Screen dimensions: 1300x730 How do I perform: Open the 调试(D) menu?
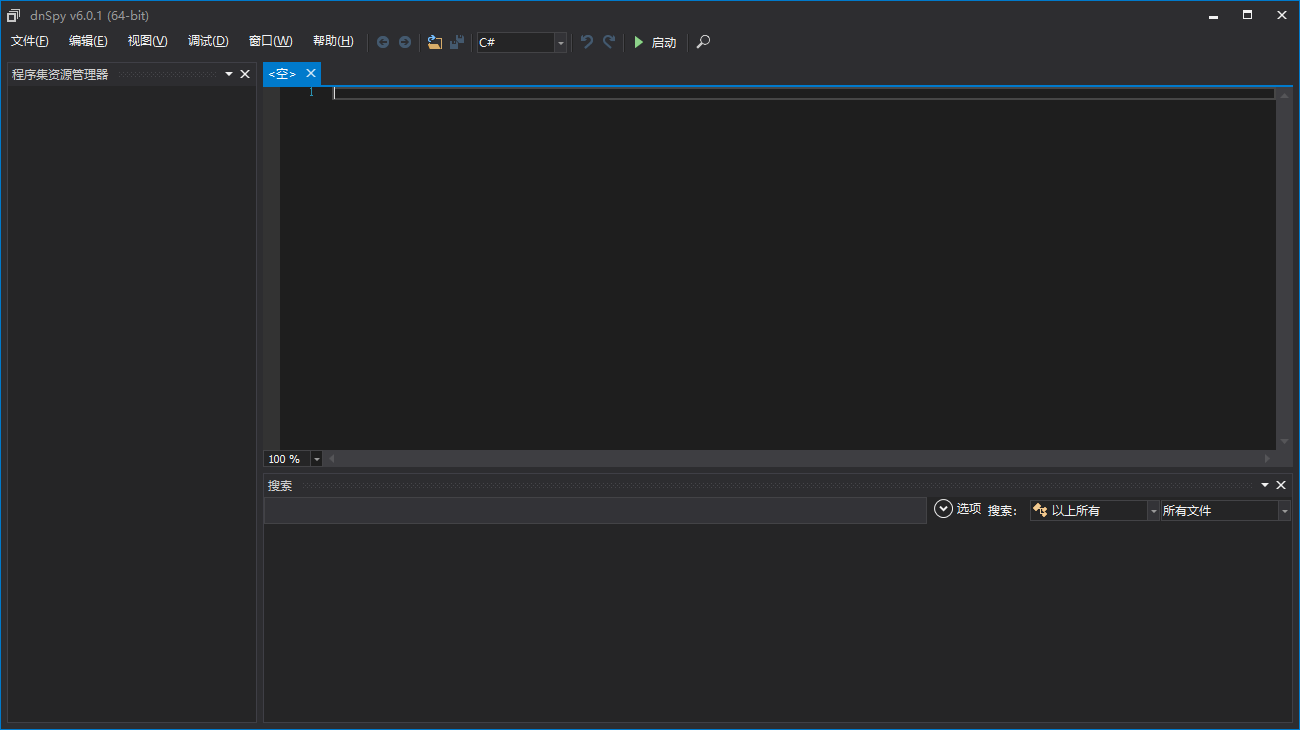pyautogui.click(x=208, y=41)
